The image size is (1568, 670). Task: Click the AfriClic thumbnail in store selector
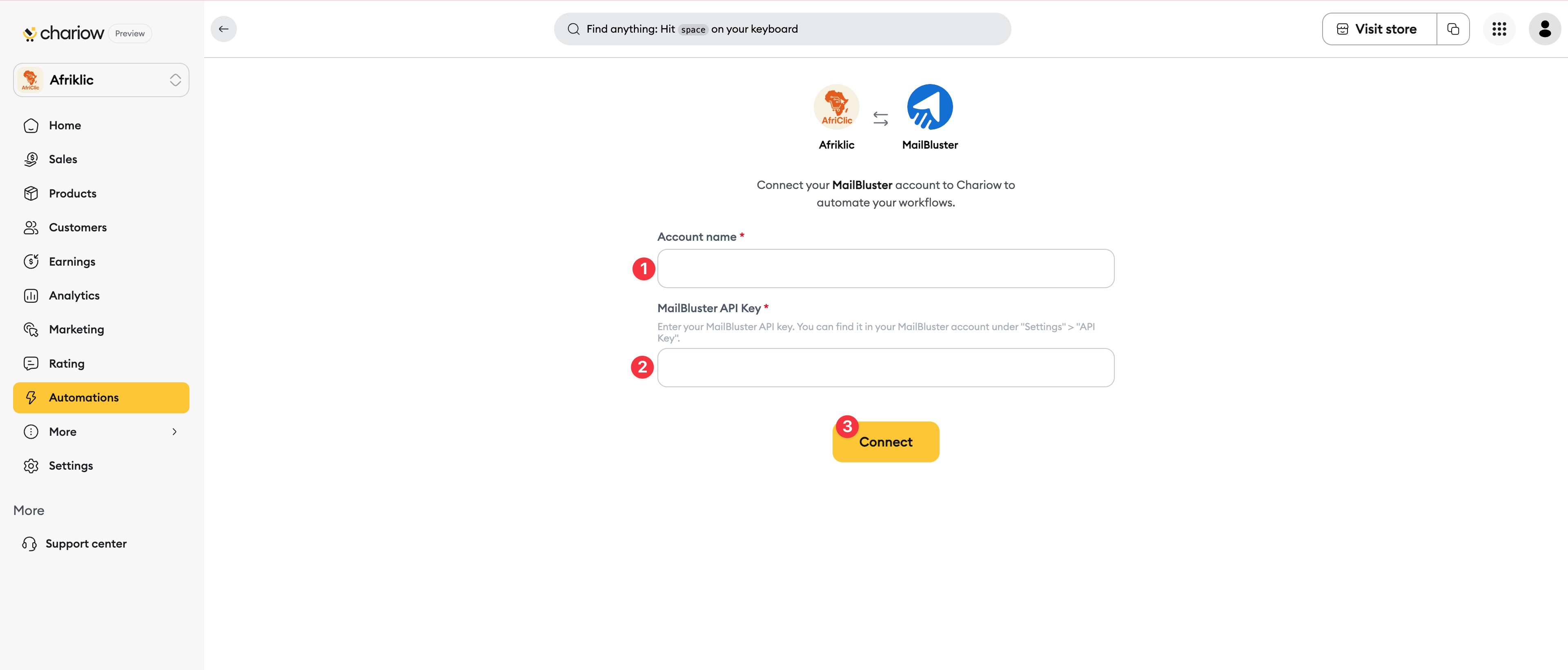31,80
